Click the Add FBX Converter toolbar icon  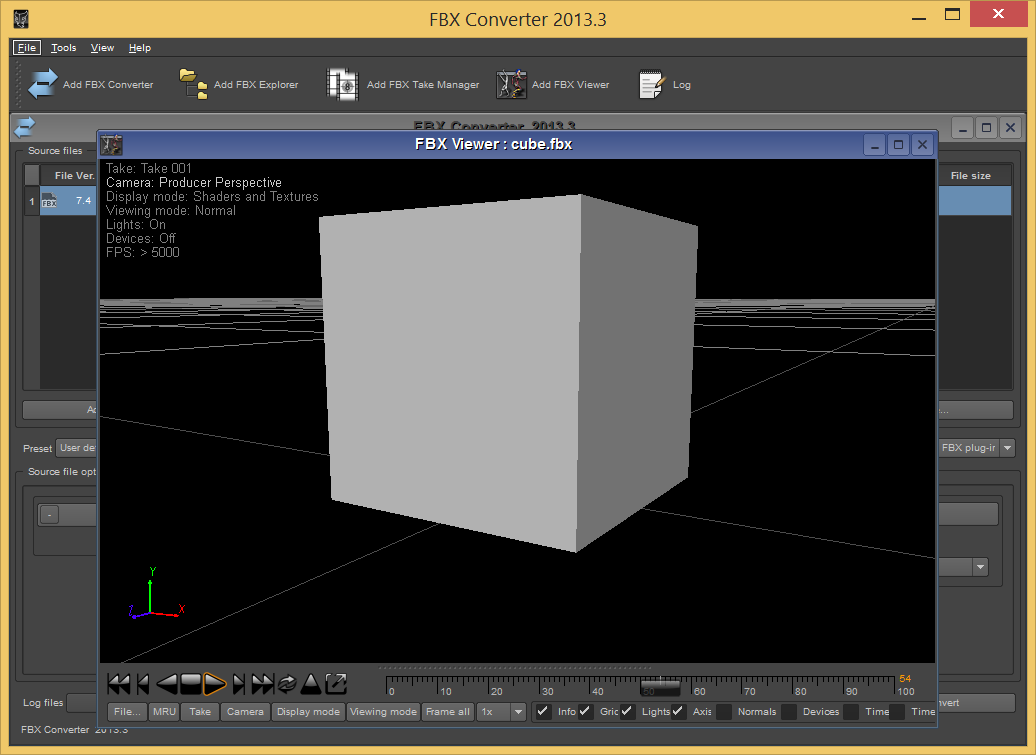(x=43, y=84)
